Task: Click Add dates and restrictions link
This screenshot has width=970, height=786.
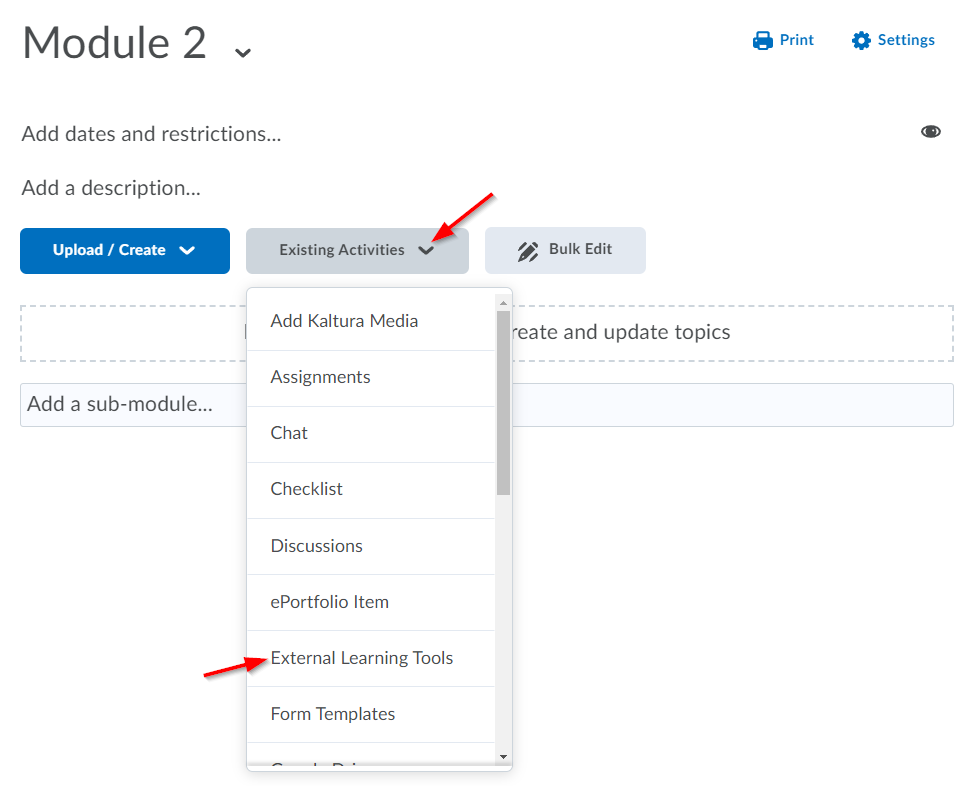Action: click(x=151, y=134)
